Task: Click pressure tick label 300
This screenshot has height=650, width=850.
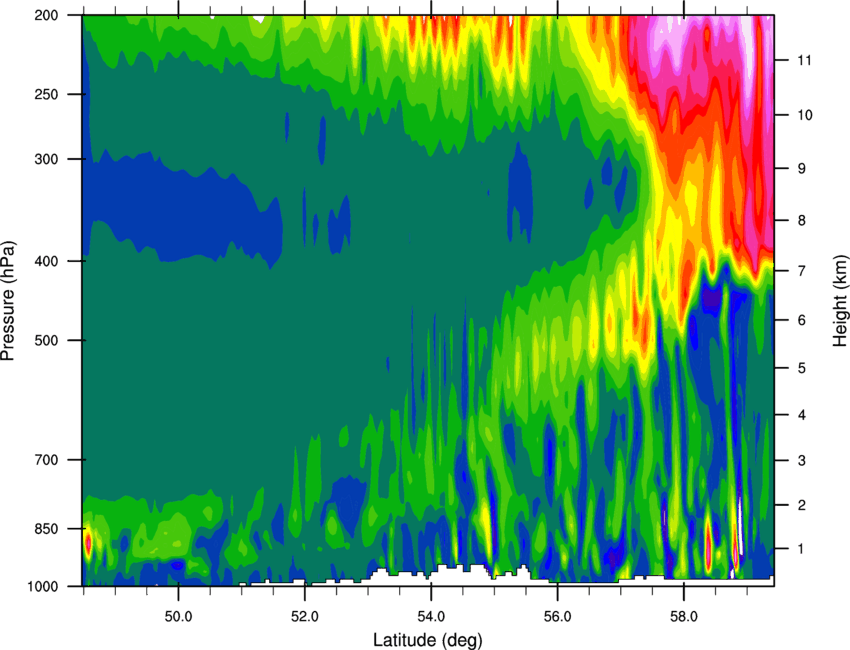Action: click(x=47, y=159)
